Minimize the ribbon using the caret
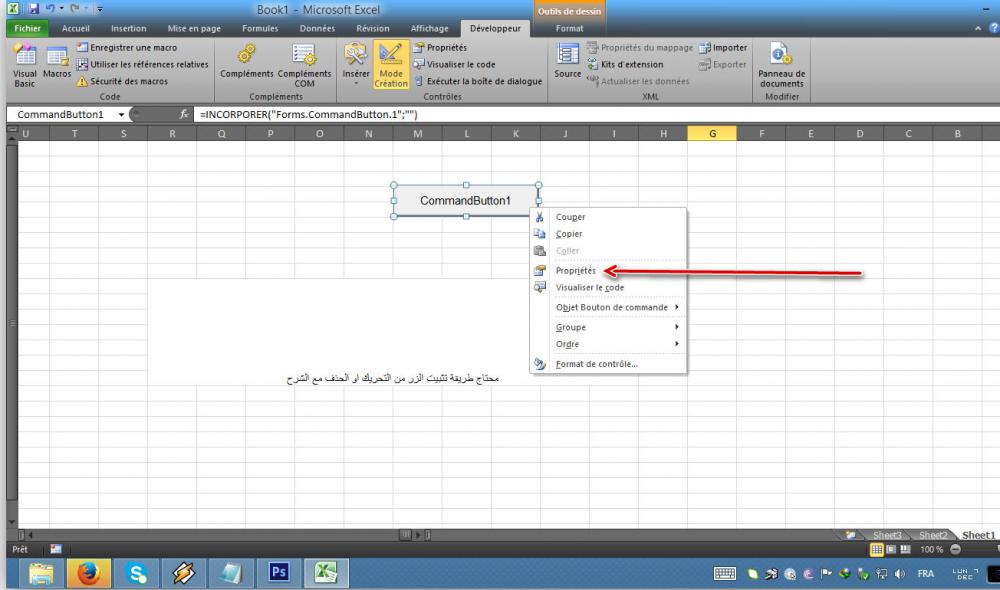The image size is (1000, 590). pos(978,28)
